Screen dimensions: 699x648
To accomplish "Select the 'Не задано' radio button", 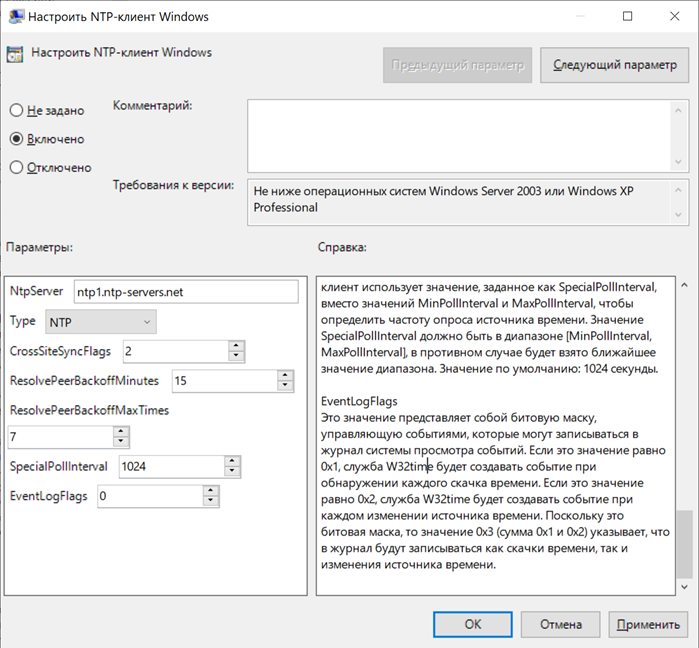I will [x=16, y=110].
